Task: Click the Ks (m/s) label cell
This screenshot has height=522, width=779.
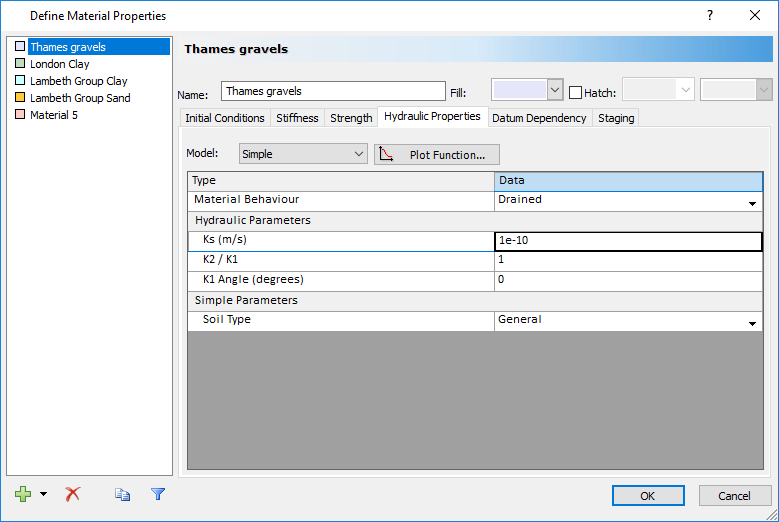Action: [x=341, y=241]
